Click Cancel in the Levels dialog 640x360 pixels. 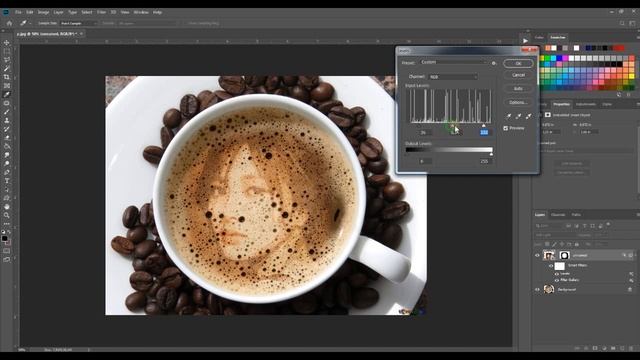[x=518, y=75]
